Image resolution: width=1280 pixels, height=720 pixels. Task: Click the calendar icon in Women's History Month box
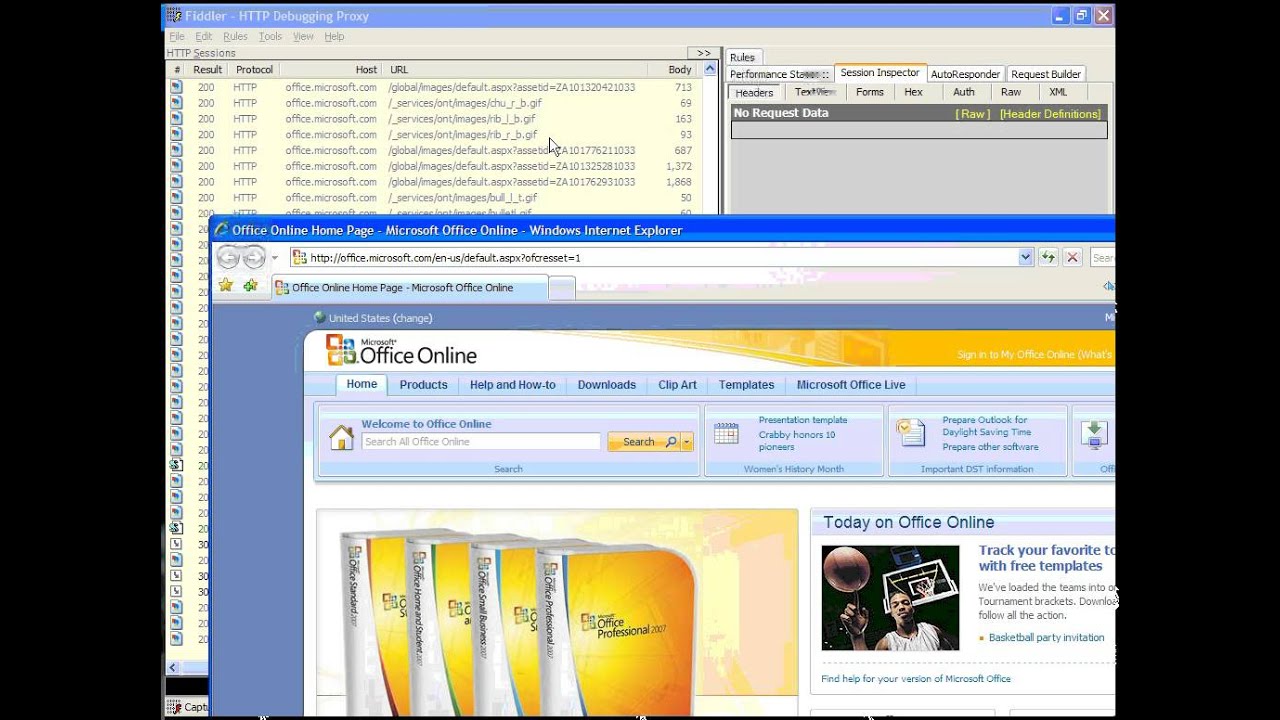click(726, 433)
